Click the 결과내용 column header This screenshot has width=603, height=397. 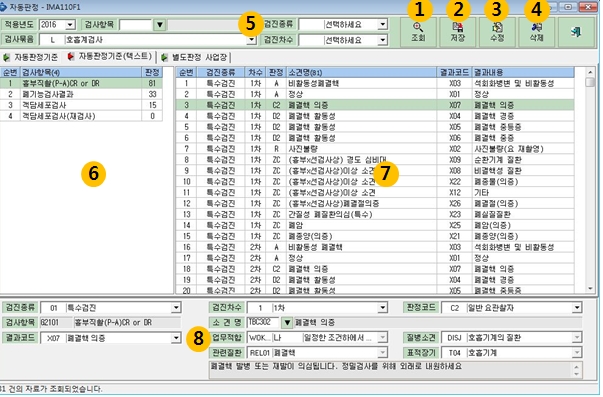pos(523,72)
